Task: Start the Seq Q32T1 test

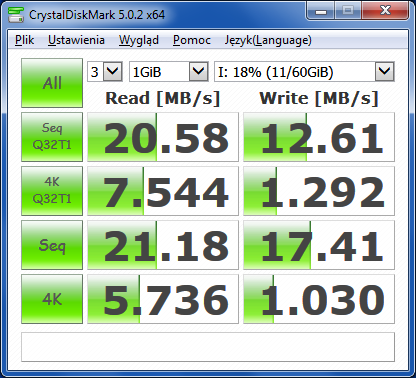Action: pos(52,137)
